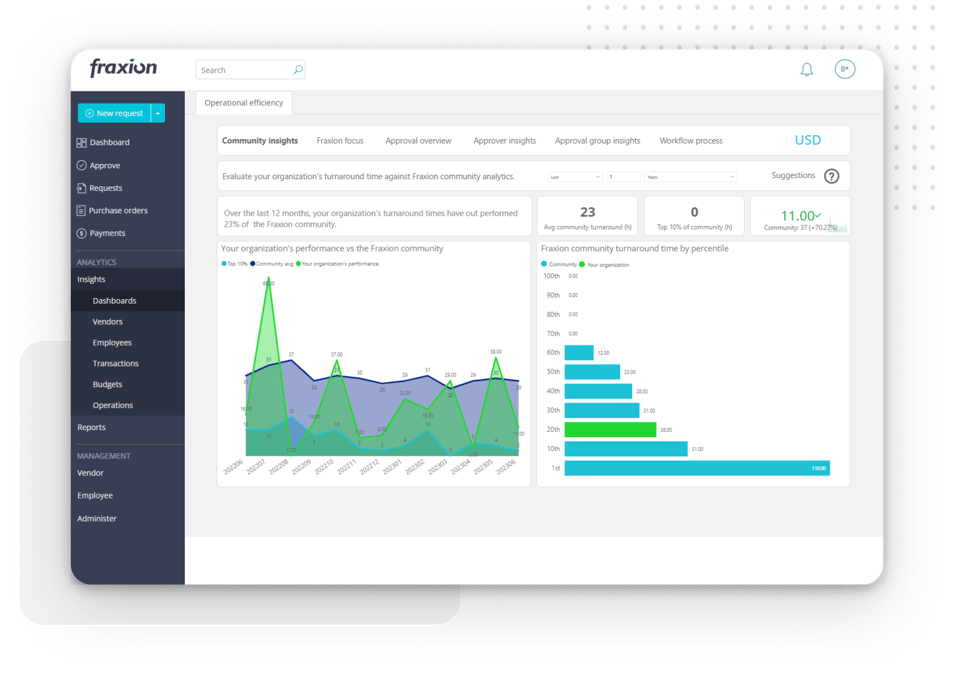Expand the New request dropdown arrow
The image size is (953, 675).
157,113
